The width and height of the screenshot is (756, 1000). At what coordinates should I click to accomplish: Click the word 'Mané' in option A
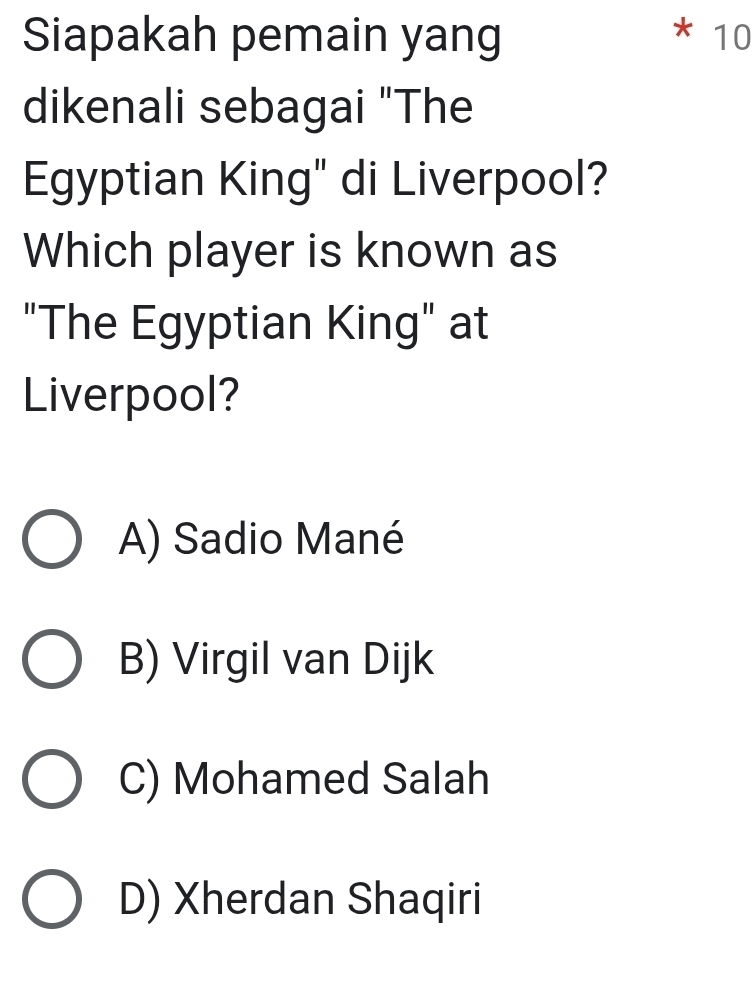(350, 539)
